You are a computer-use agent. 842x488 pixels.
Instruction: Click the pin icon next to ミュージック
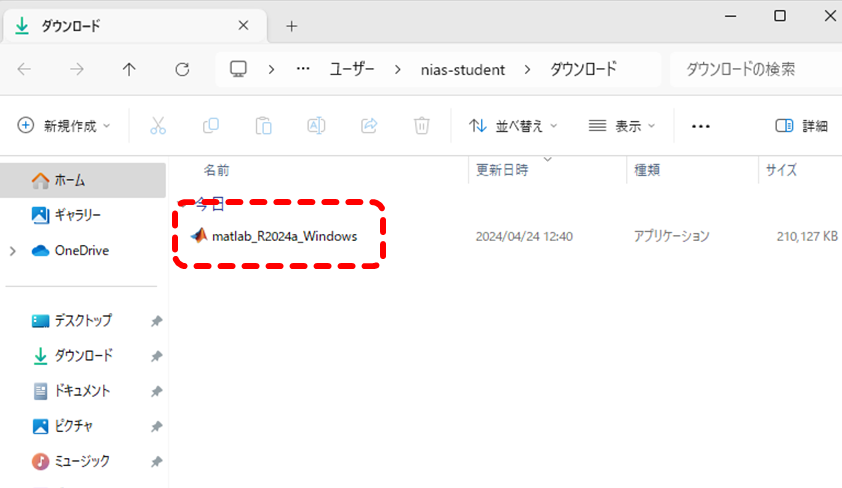click(156, 462)
